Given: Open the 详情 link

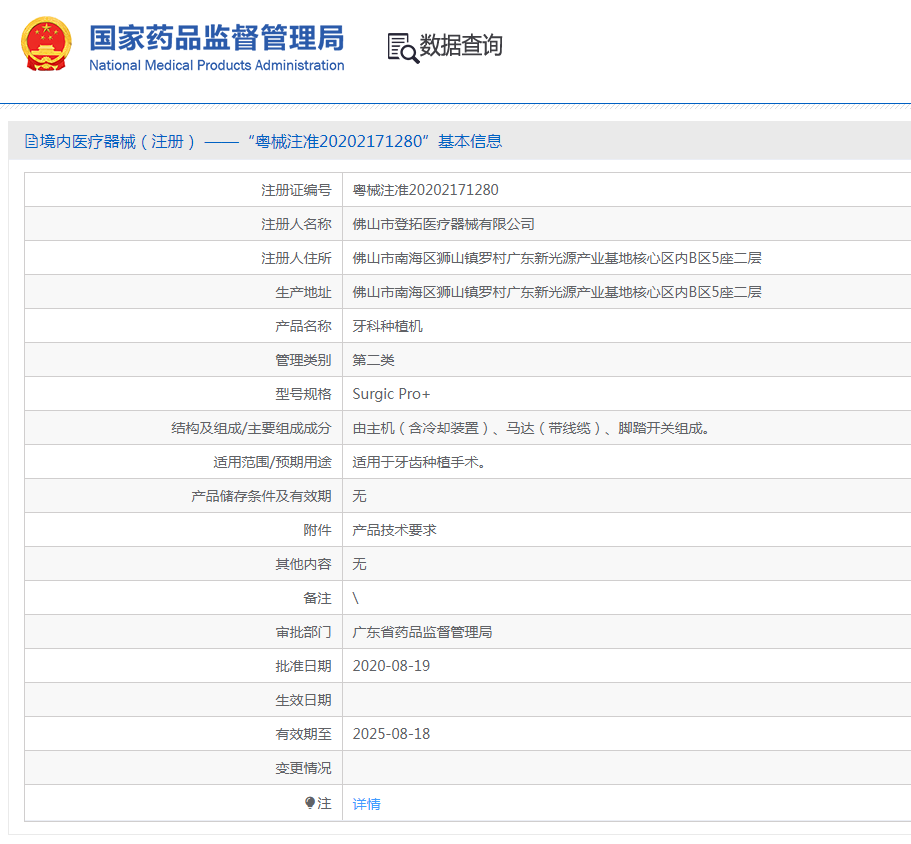Looking at the screenshot, I should [x=366, y=804].
